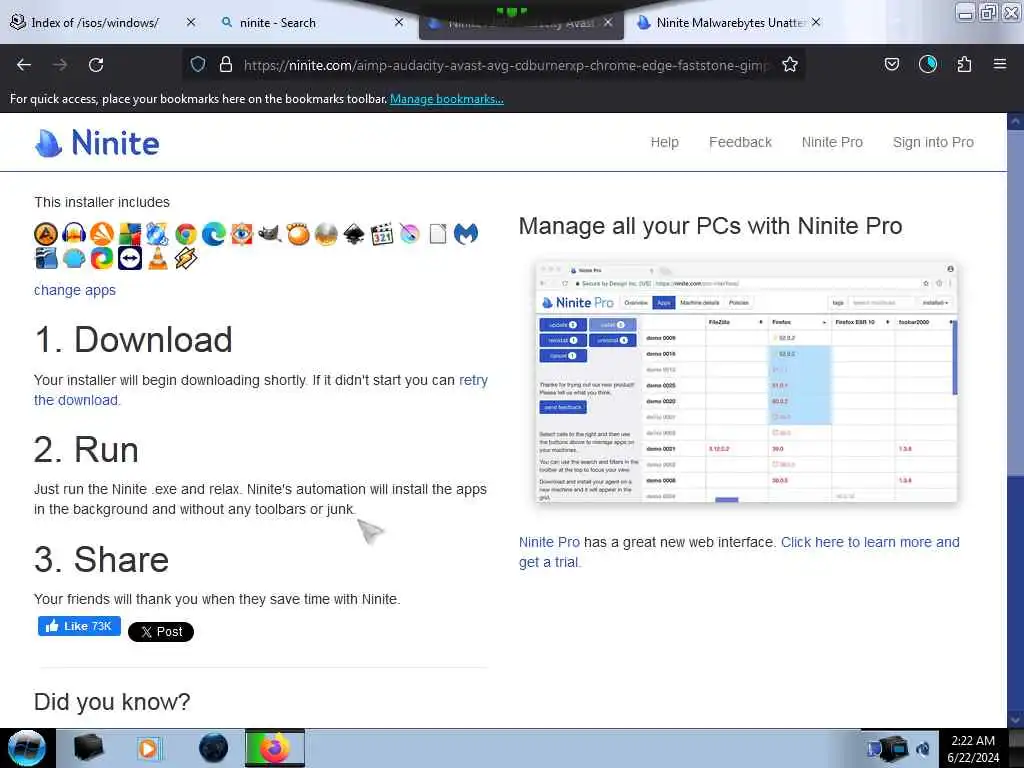Screen dimensions: 1024x768
Task: Click the Ninite logo
Action: [x=97, y=143]
